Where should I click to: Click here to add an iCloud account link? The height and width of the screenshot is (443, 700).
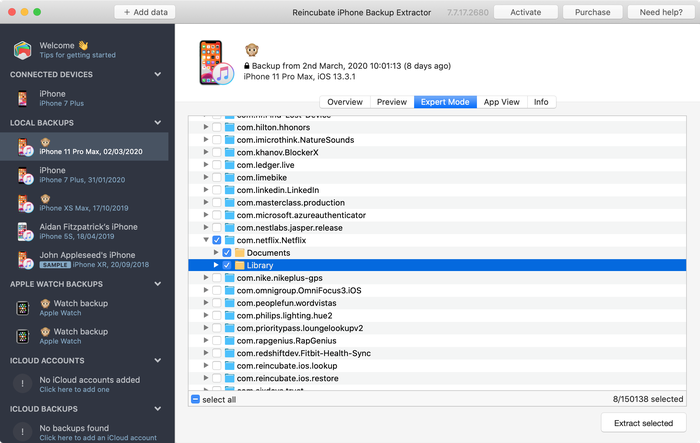pos(98,438)
